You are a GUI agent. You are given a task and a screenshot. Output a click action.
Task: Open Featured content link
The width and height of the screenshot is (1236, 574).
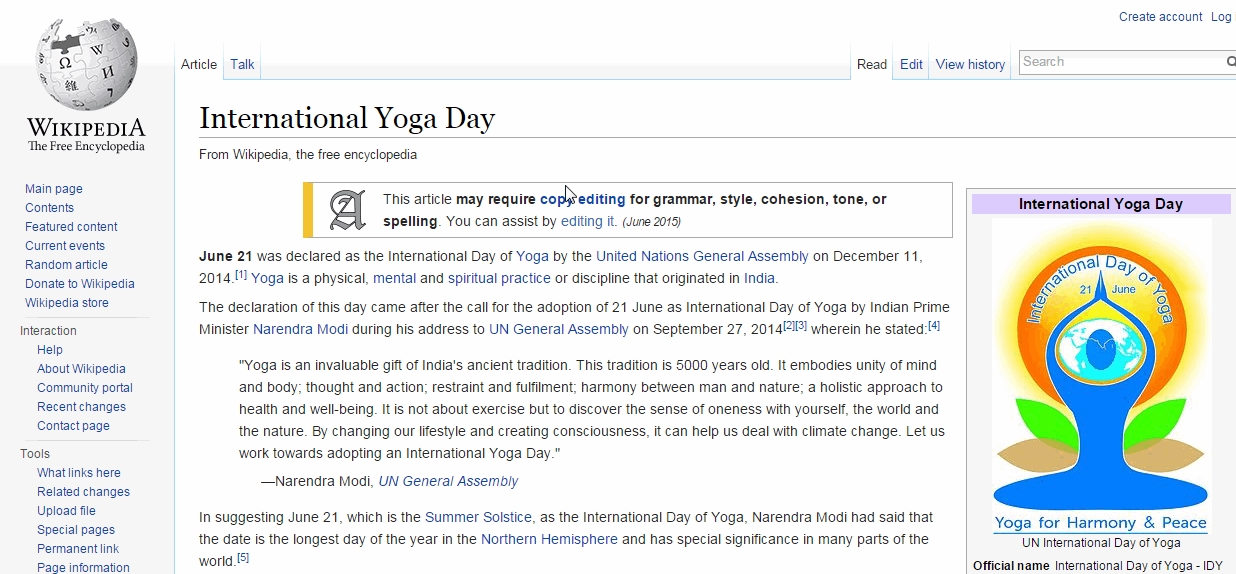(x=71, y=227)
